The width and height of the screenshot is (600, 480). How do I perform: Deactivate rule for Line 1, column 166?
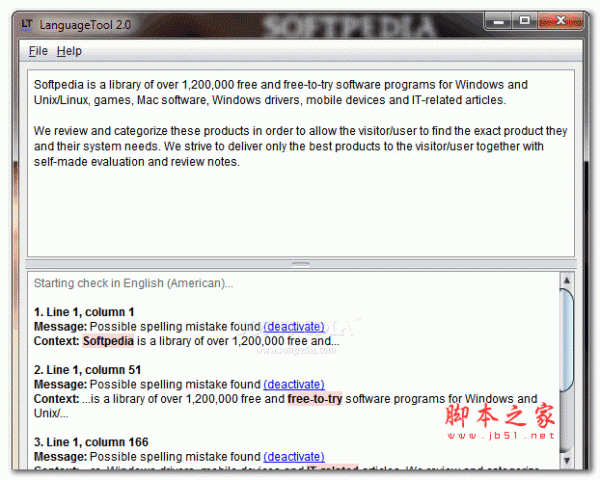coord(294,457)
